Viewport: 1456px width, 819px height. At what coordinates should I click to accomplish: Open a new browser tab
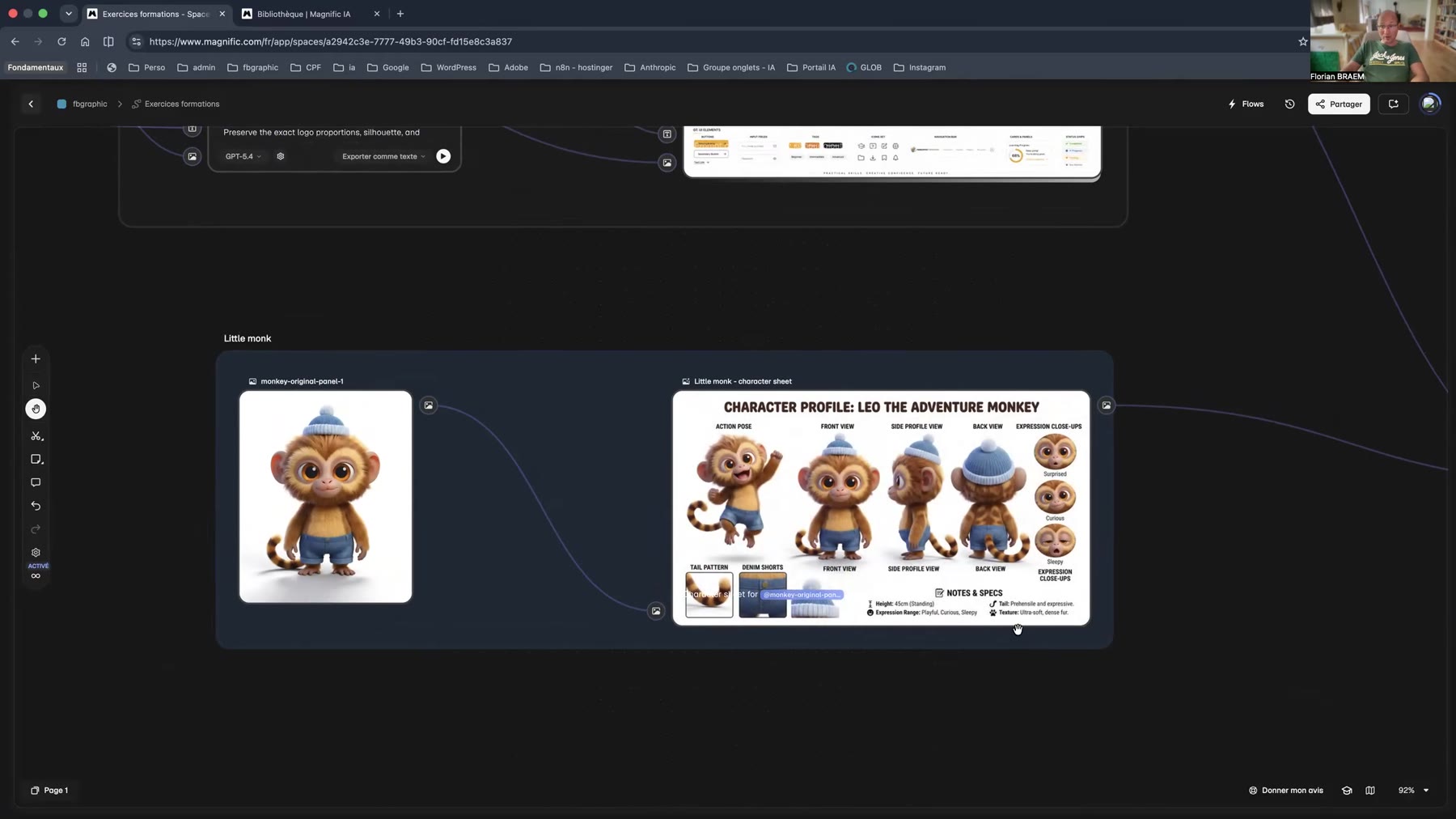(x=400, y=14)
